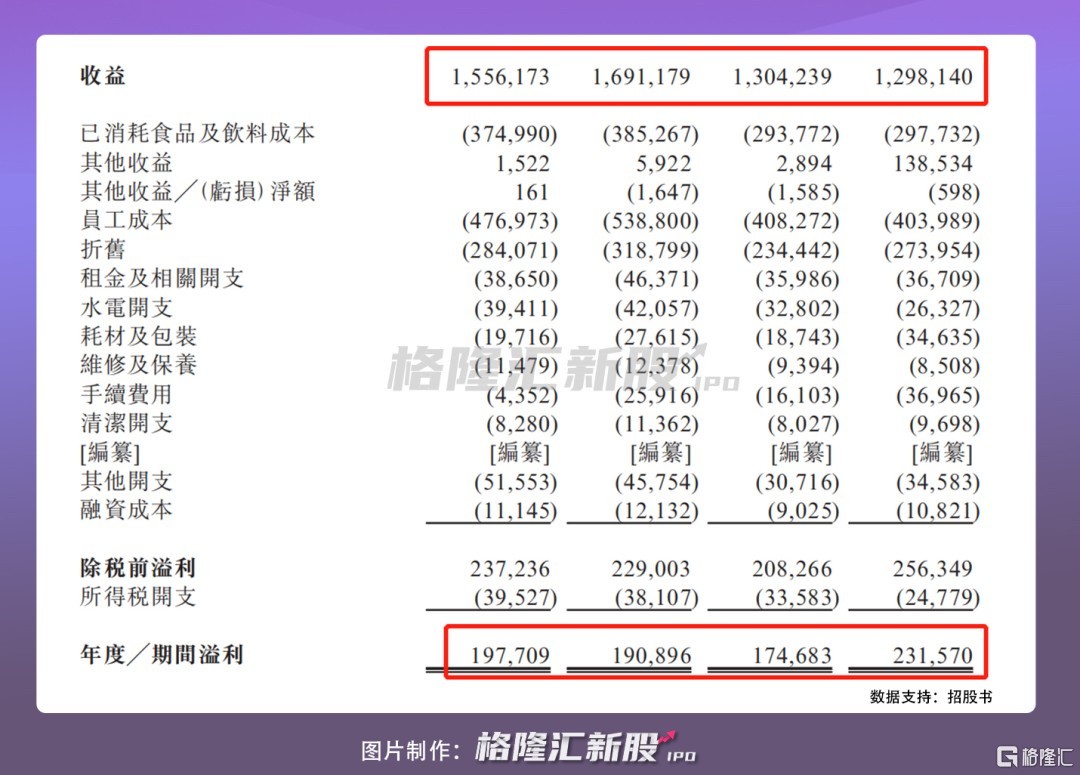Image resolution: width=1080 pixels, height=775 pixels.
Task: Select the 員工成本 row label
Action: pyautogui.click(x=126, y=220)
